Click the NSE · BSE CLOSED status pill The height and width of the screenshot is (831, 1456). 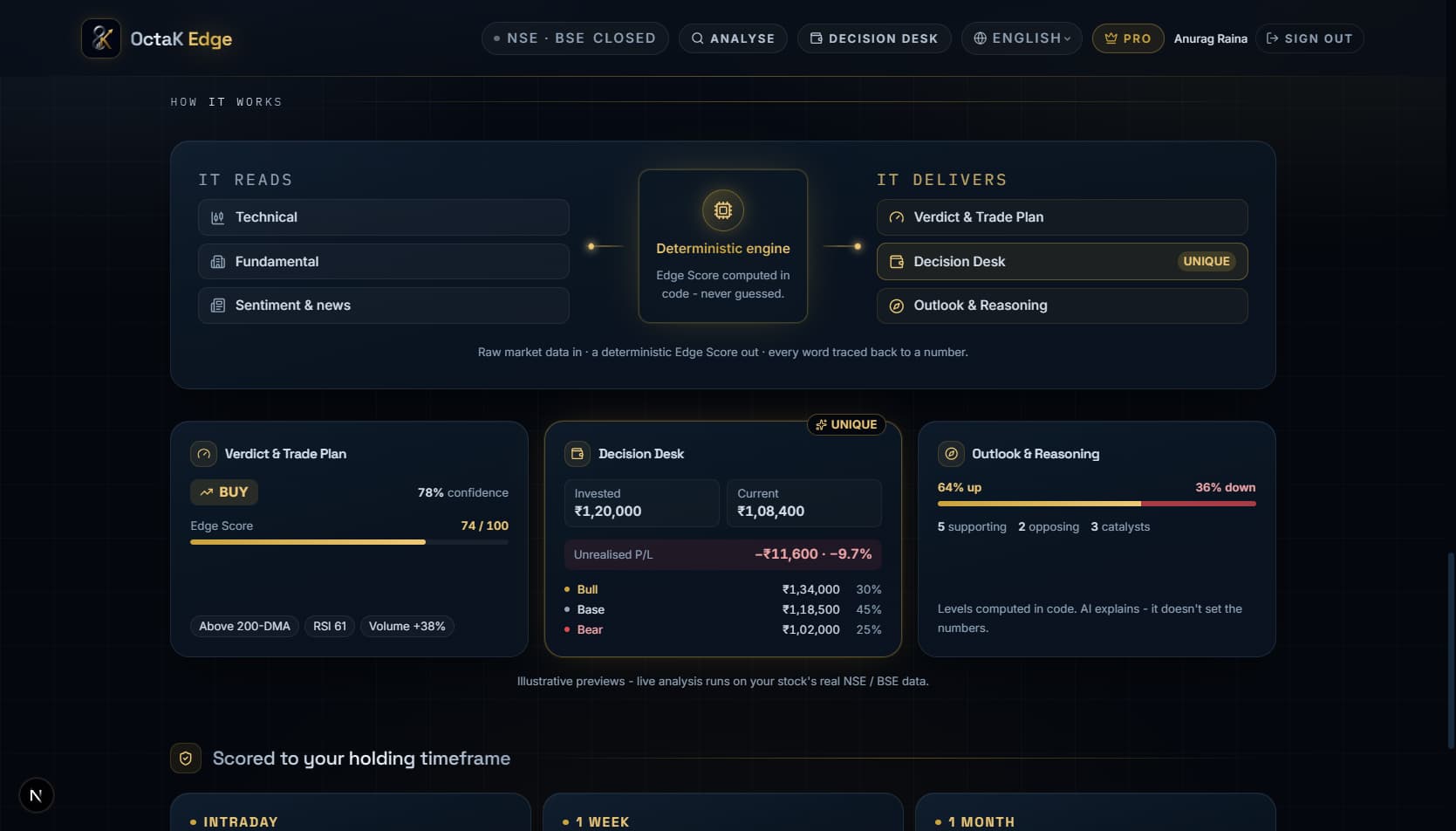(575, 38)
